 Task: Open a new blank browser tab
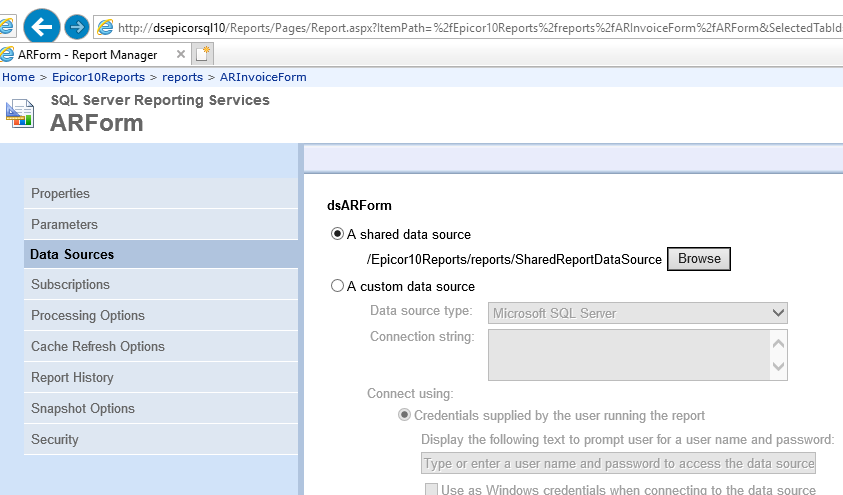(204, 55)
